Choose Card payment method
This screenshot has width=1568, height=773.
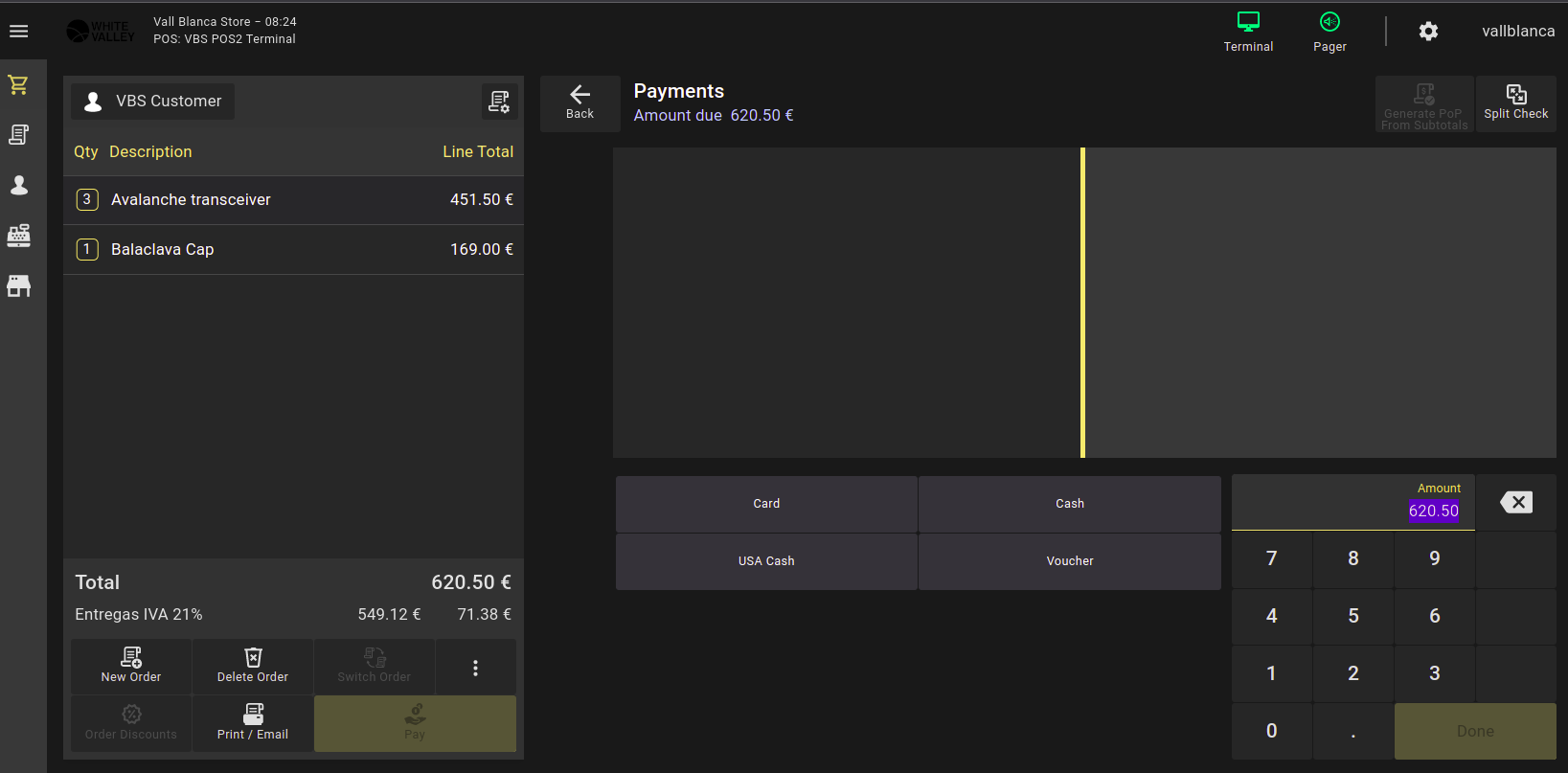pos(766,504)
